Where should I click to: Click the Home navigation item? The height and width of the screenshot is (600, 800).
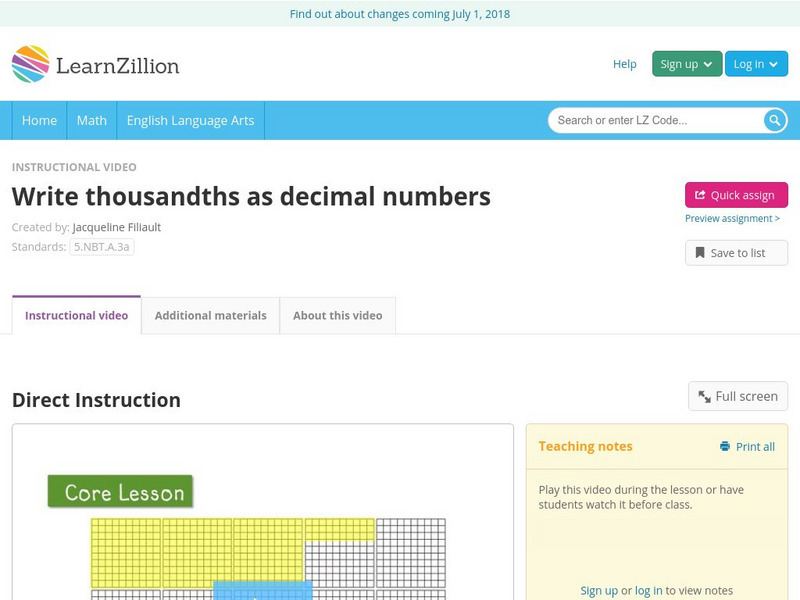39,120
